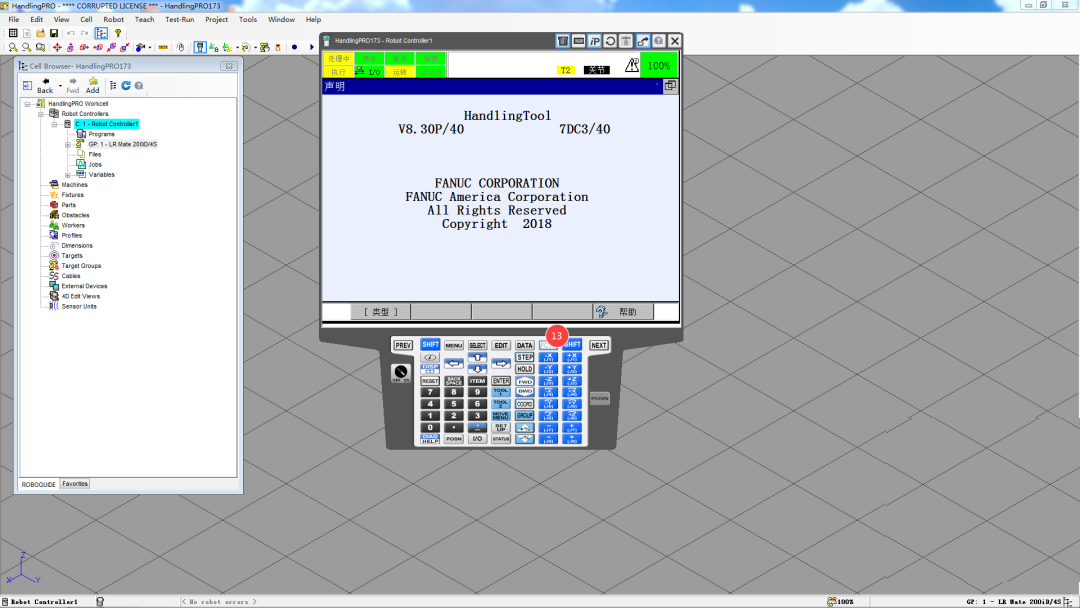1080x608 pixels.
Task: Toggle the Cell Browser toolbar icon
Action: point(101,33)
